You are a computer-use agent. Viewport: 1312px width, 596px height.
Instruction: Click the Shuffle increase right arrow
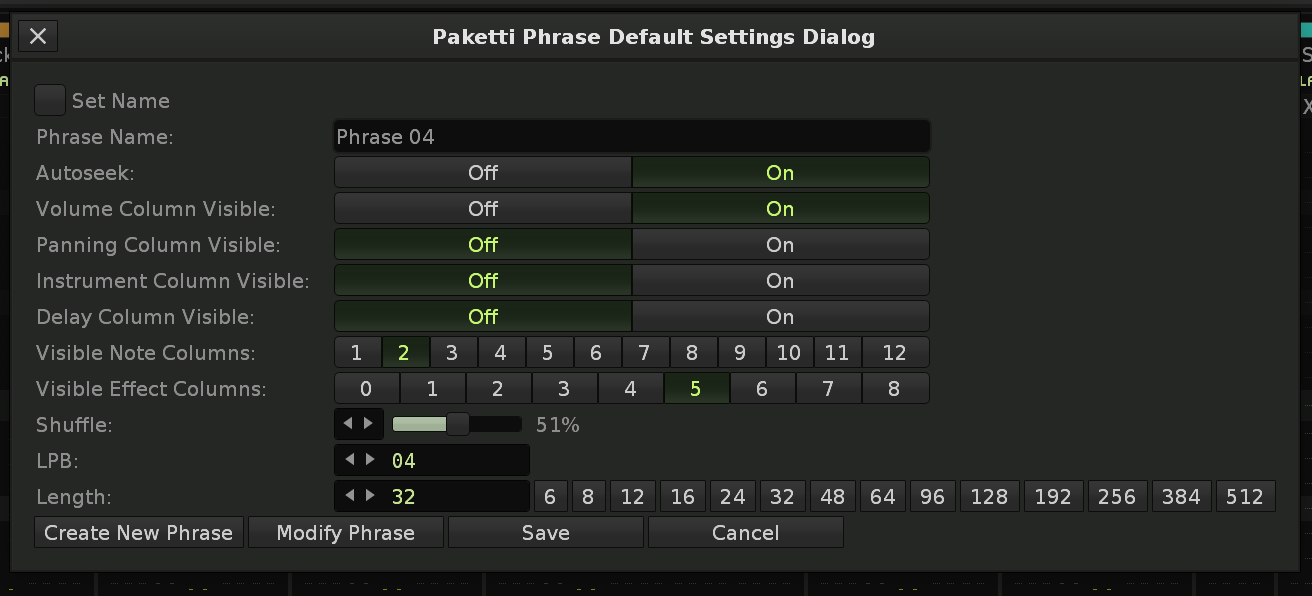369,424
